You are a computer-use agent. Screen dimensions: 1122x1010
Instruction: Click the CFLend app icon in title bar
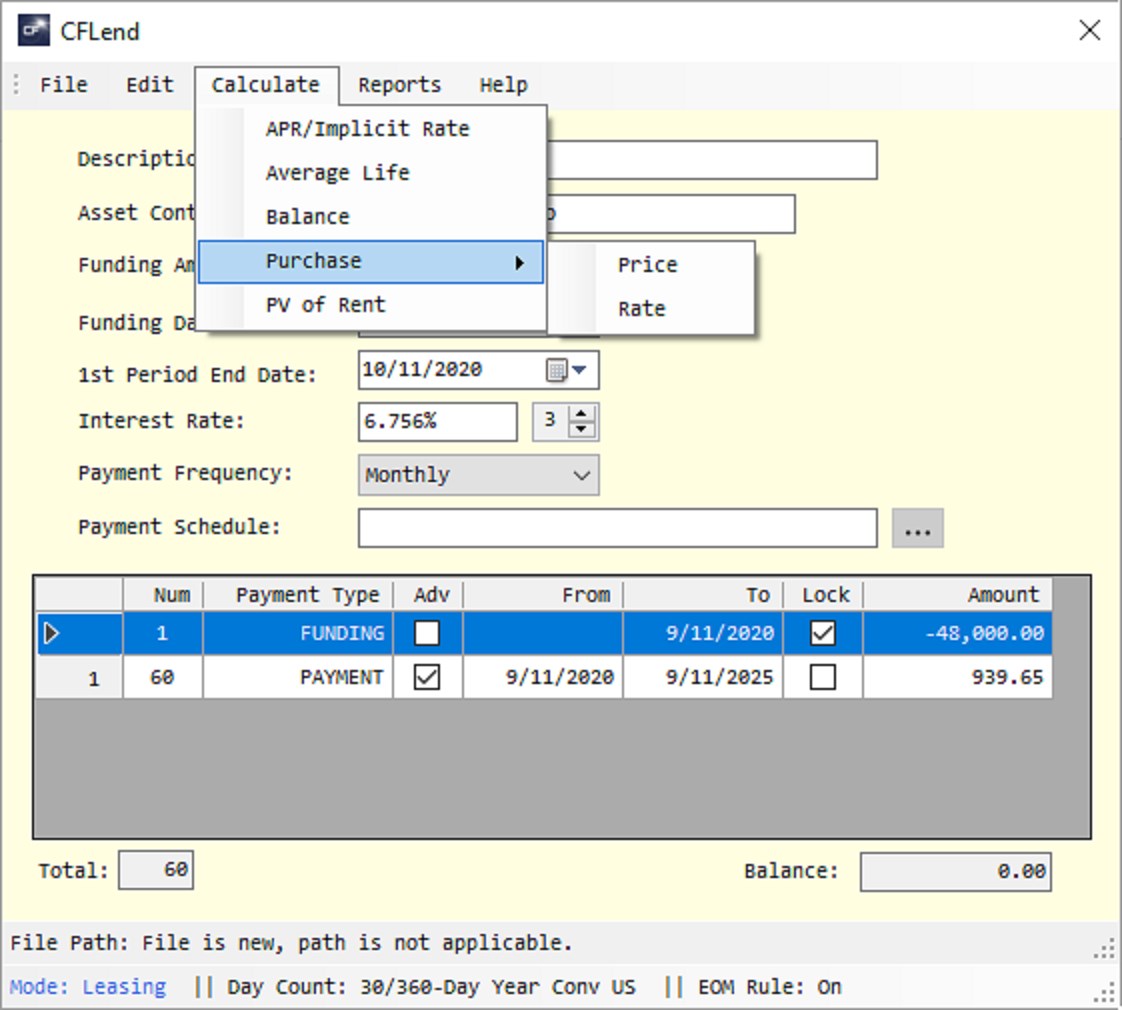click(34, 31)
